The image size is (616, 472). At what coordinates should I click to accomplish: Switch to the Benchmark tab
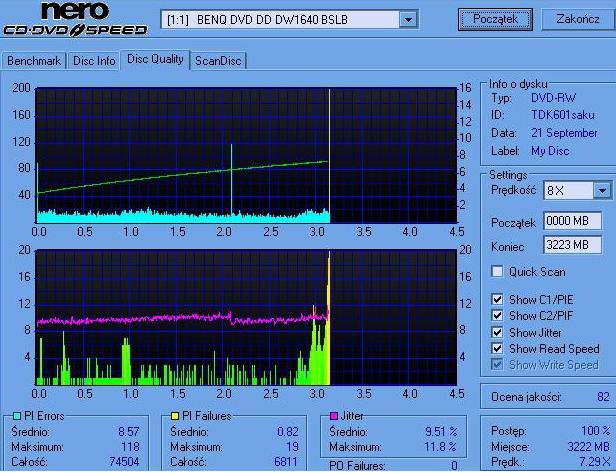[x=34, y=61]
